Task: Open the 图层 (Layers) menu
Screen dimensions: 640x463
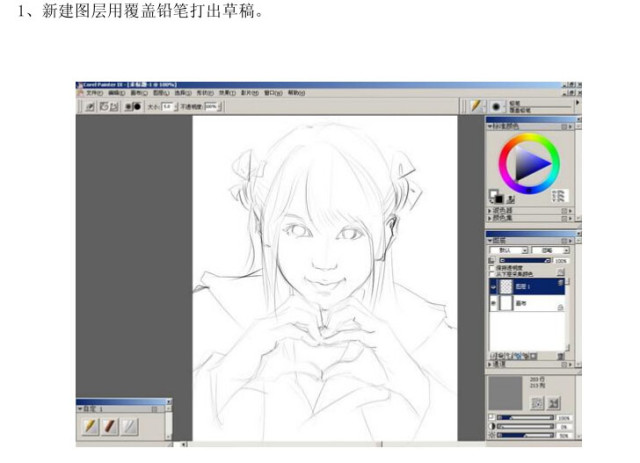Action: (161, 93)
